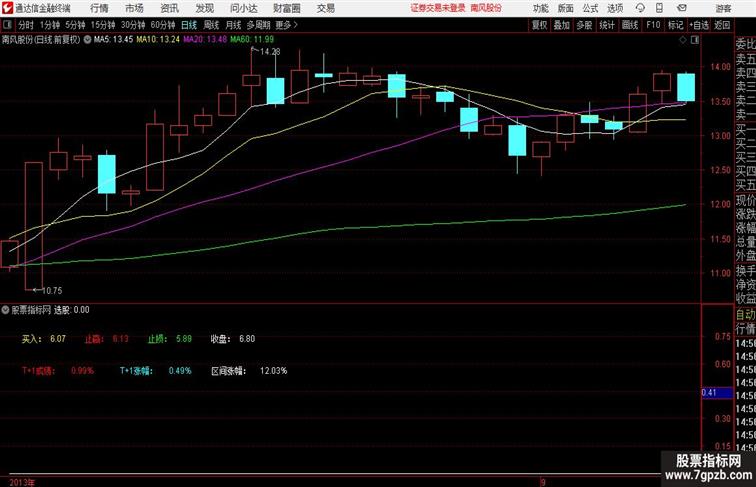Open the 发现 menu
This screenshot has height=487, width=756.
click(204, 8)
